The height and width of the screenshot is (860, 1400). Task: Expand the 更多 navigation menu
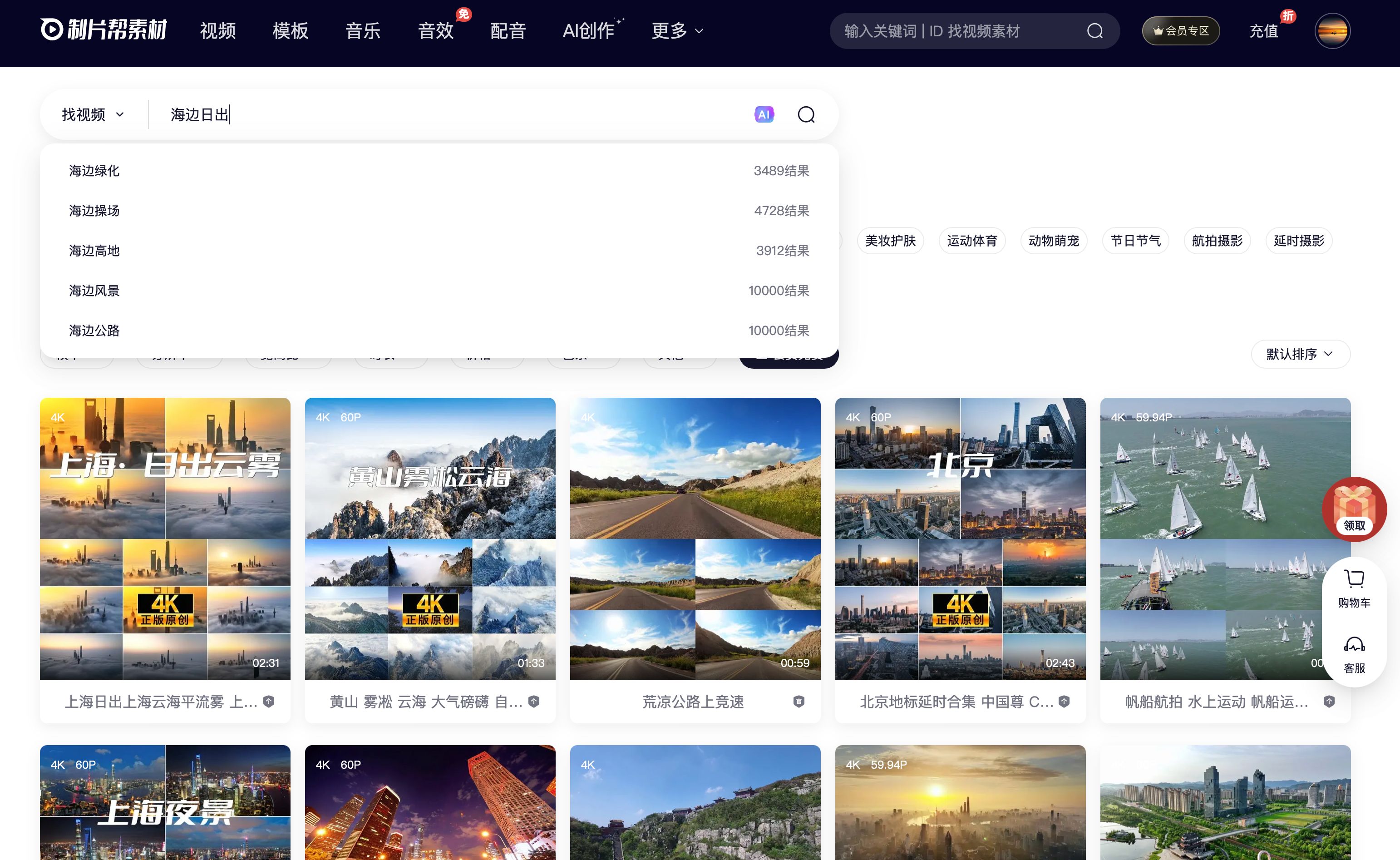tap(677, 31)
